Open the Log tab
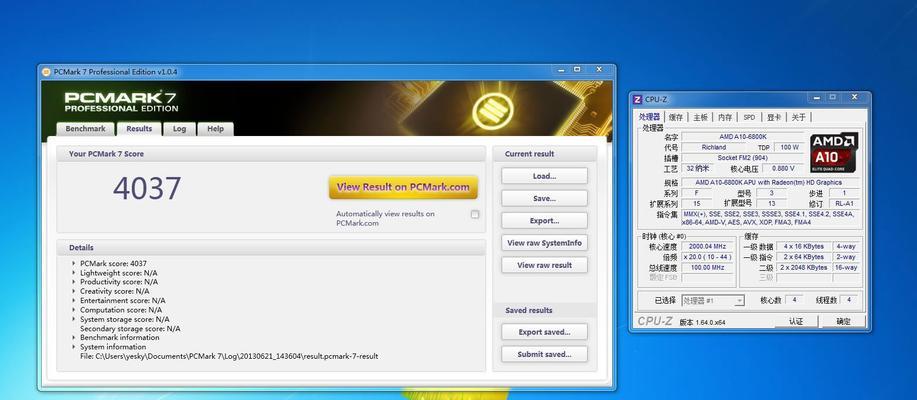The width and height of the screenshot is (917, 400). (180, 129)
